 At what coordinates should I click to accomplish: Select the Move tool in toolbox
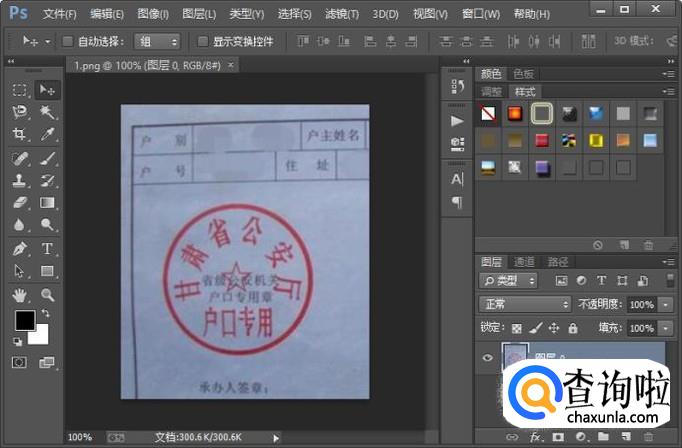[47, 90]
